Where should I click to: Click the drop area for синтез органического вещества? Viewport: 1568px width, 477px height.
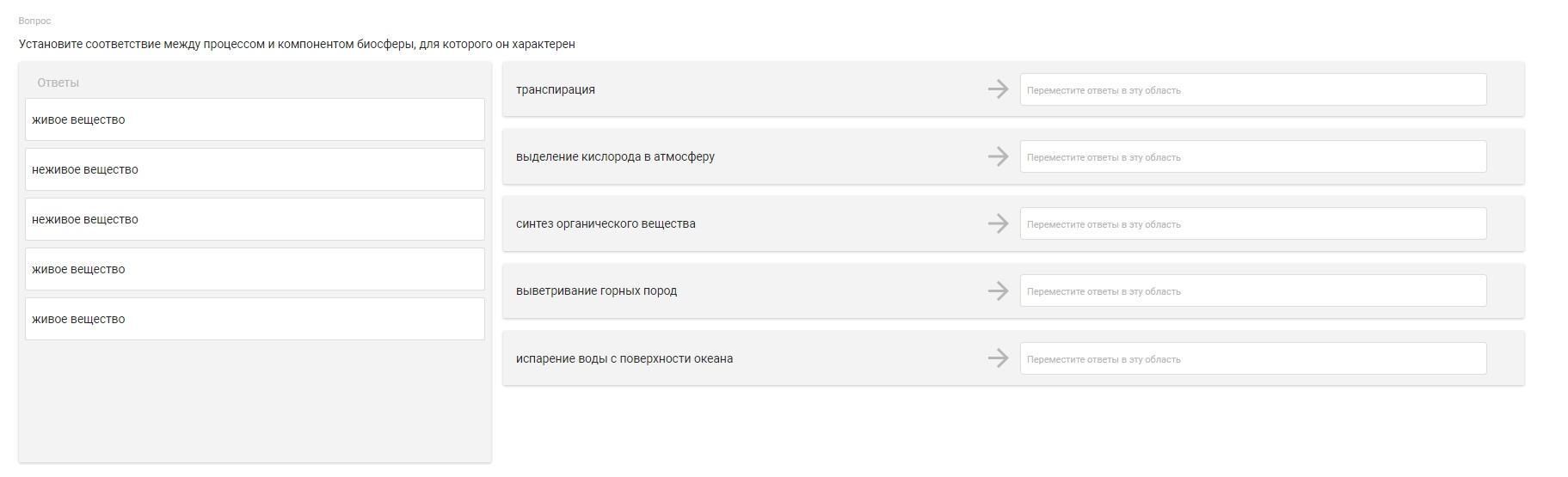1252,223
